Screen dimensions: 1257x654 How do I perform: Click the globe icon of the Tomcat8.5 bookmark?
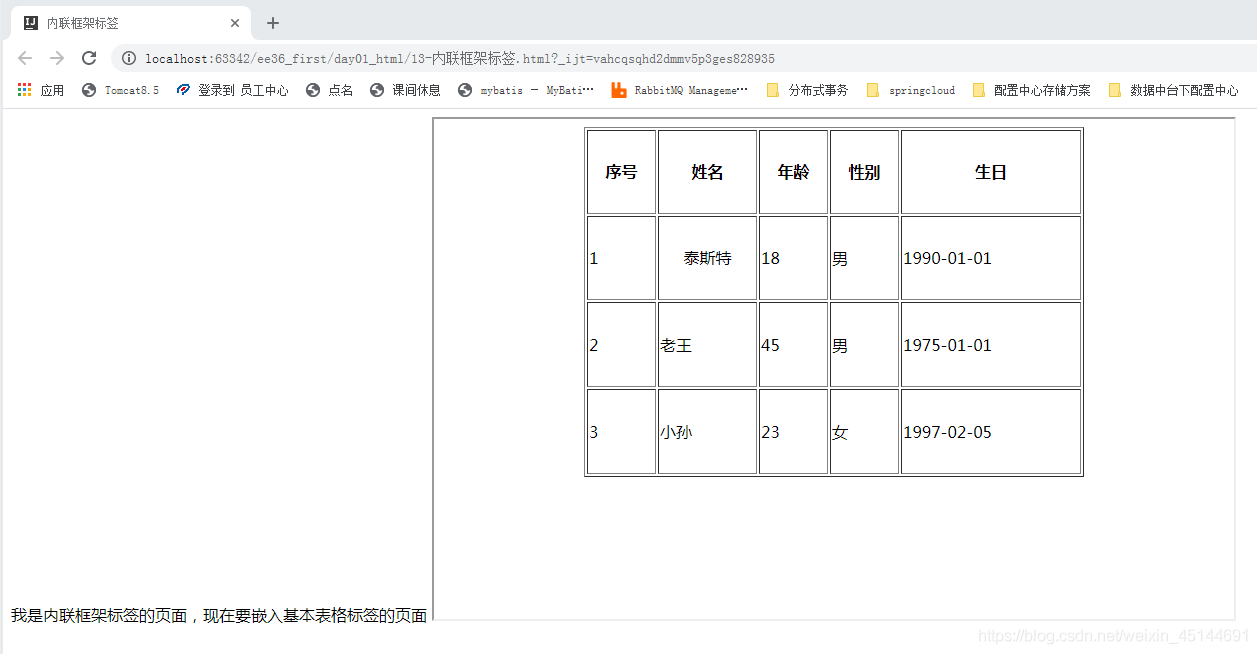tap(89, 90)
